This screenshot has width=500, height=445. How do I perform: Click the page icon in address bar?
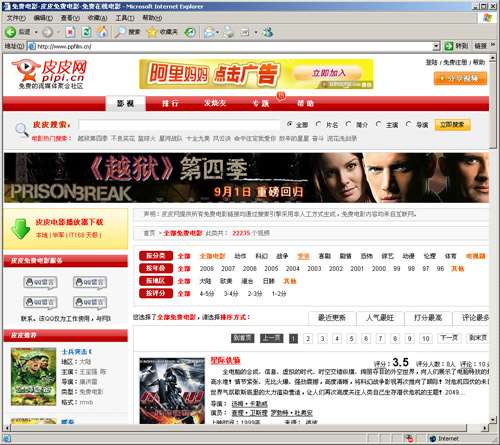pos(32,46)
